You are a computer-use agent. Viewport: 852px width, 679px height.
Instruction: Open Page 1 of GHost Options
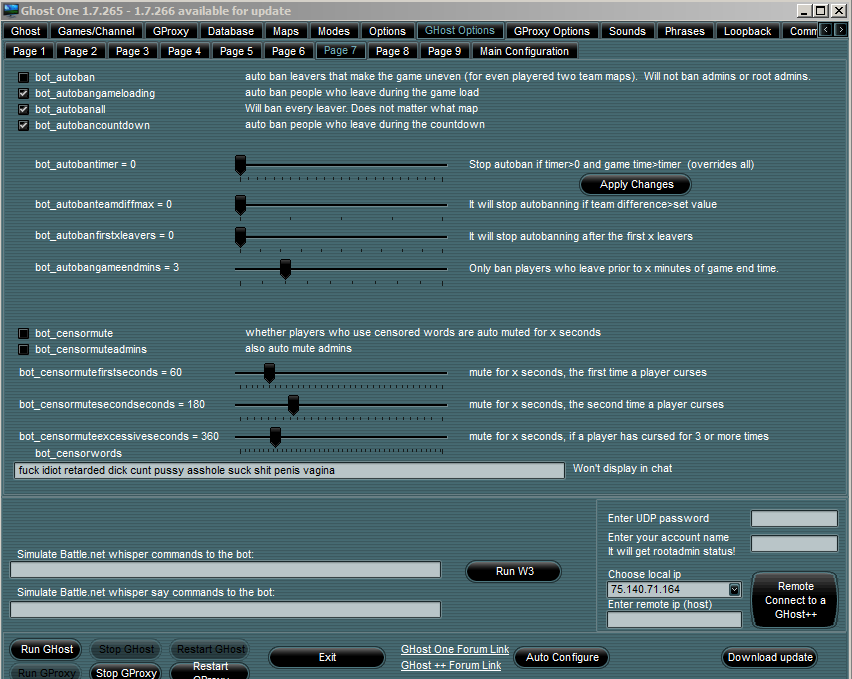point(29,51)
